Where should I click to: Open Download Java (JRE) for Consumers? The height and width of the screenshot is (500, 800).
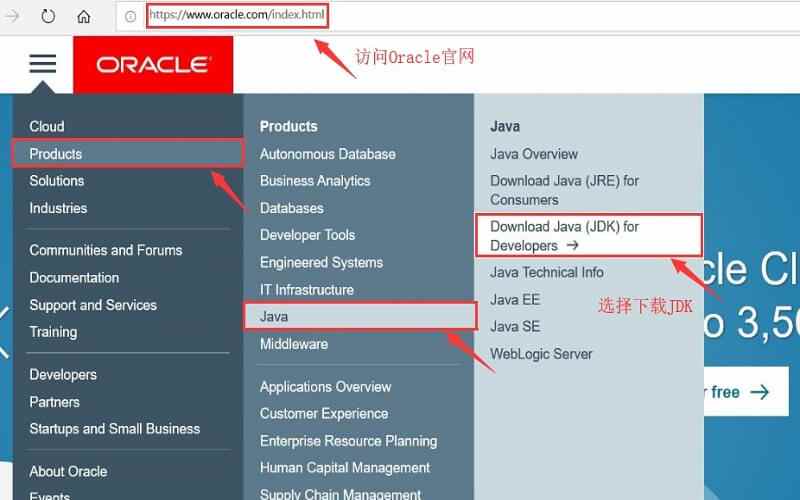pos(564,190)
